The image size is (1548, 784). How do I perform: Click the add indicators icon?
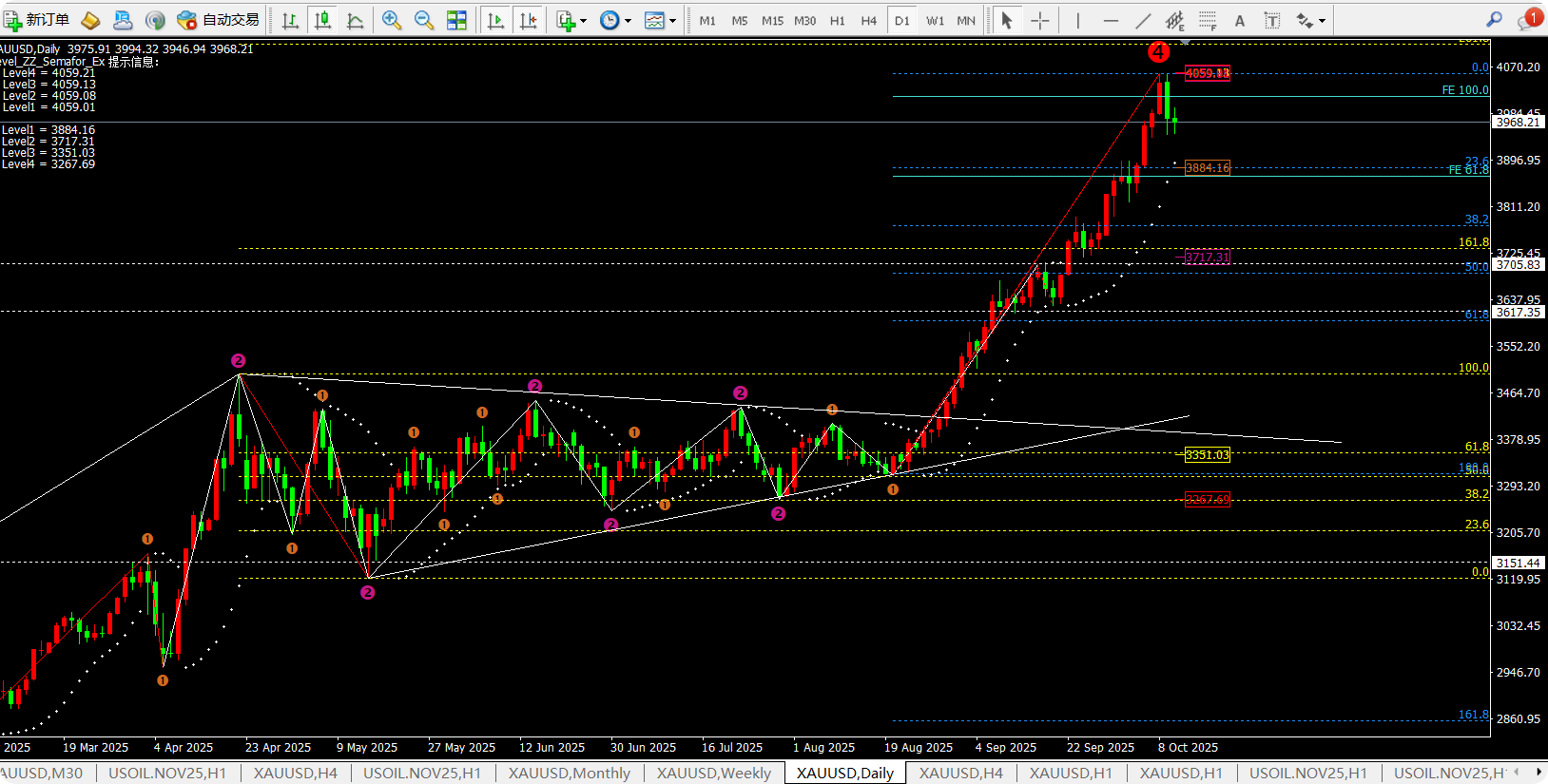click(566, 20)
